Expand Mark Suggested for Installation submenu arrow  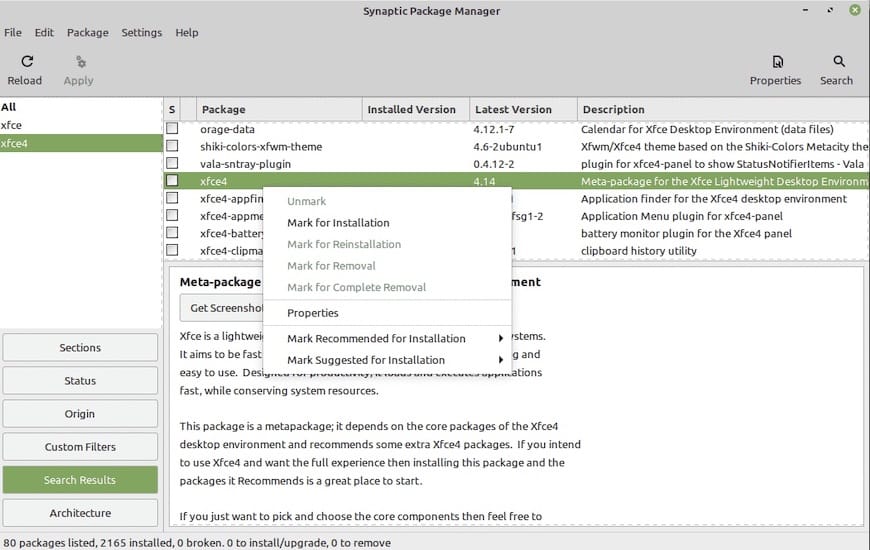click(x=500, y=360)
